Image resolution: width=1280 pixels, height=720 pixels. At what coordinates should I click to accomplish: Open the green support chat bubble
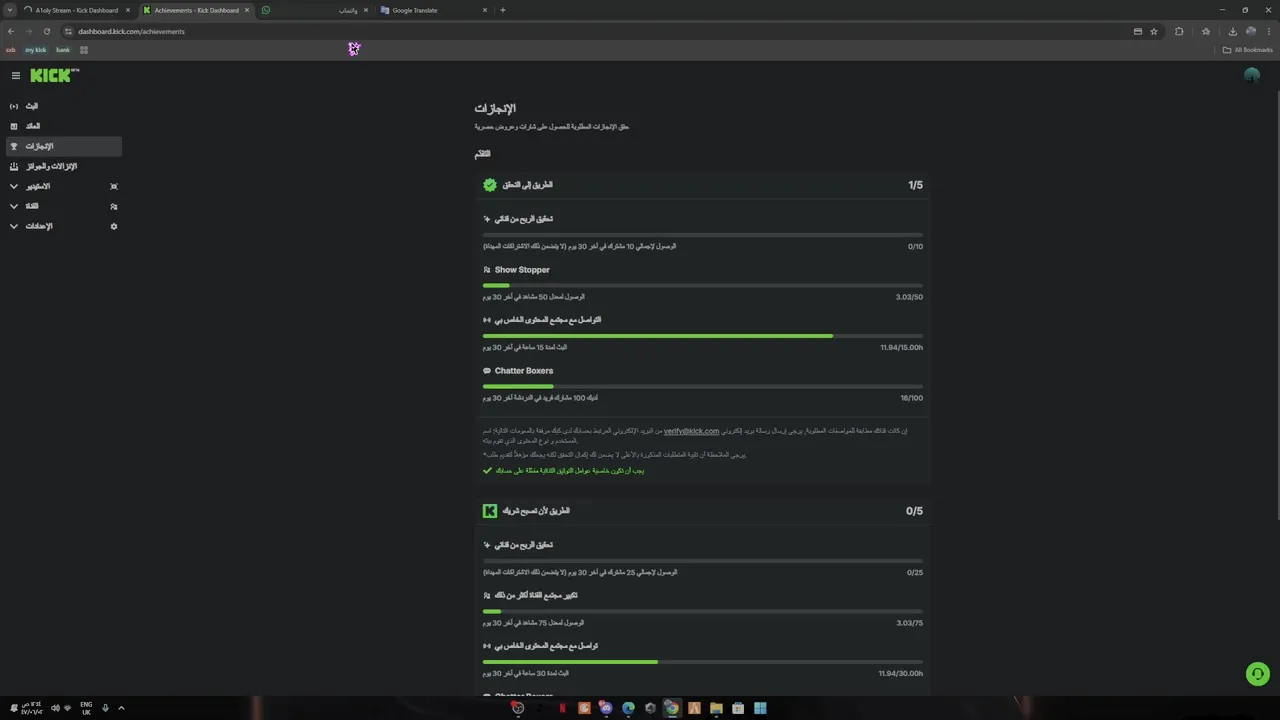click(1257, 674)
